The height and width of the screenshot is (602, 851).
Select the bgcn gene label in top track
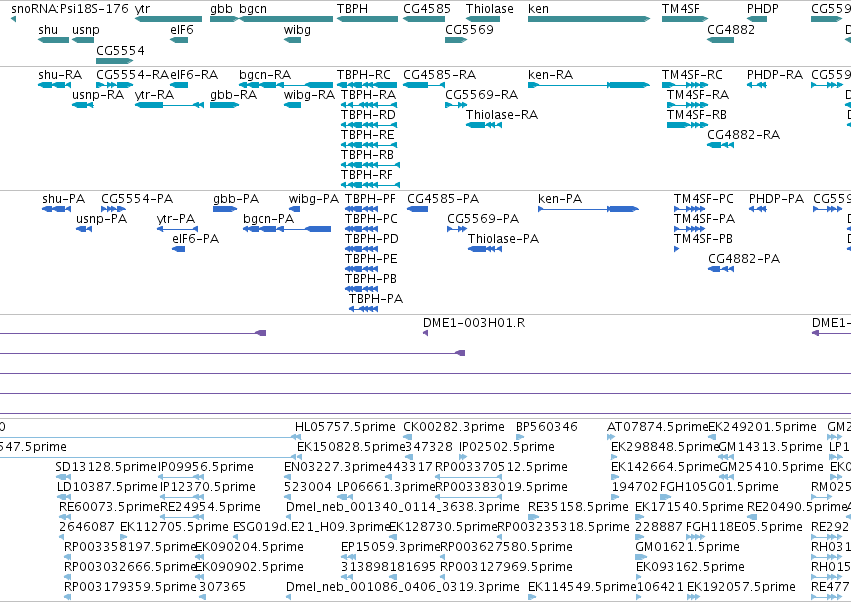253,9
